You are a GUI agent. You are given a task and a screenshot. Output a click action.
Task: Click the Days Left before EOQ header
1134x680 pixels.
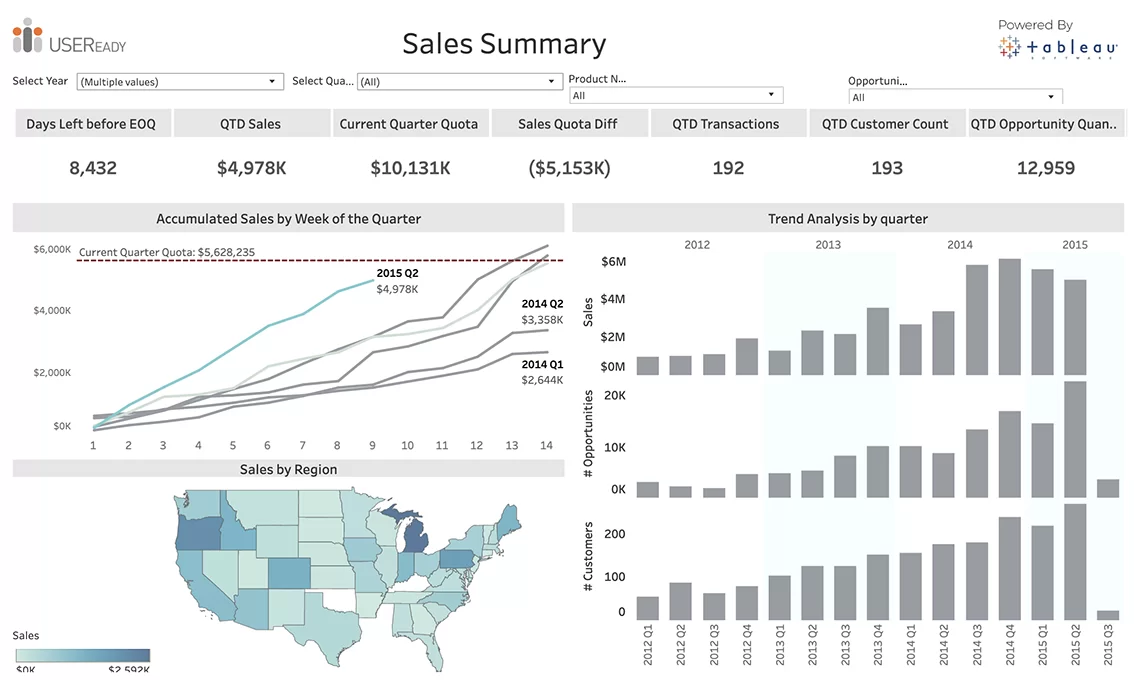tap(91, 124)
